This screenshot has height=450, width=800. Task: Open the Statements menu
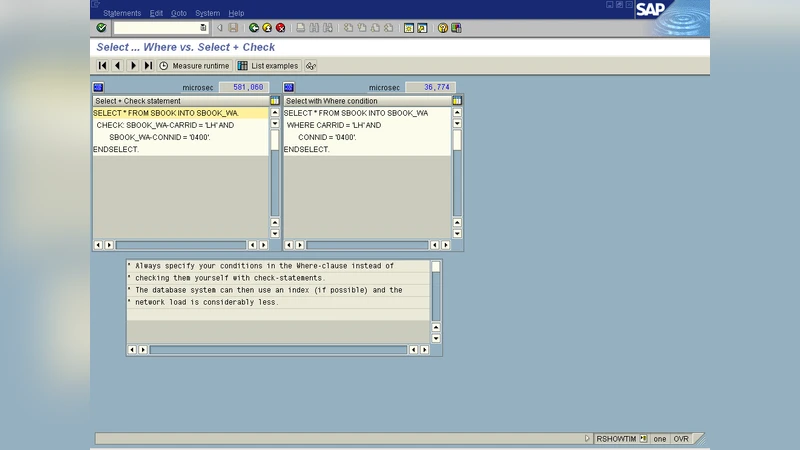point(122,13)
